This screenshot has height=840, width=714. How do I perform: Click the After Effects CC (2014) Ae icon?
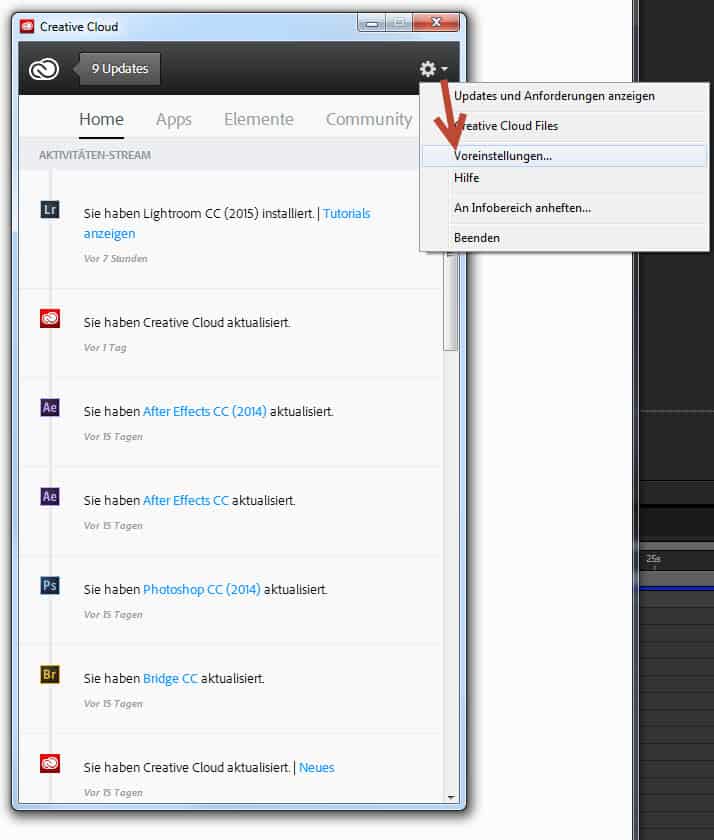[x=50, y=407]
